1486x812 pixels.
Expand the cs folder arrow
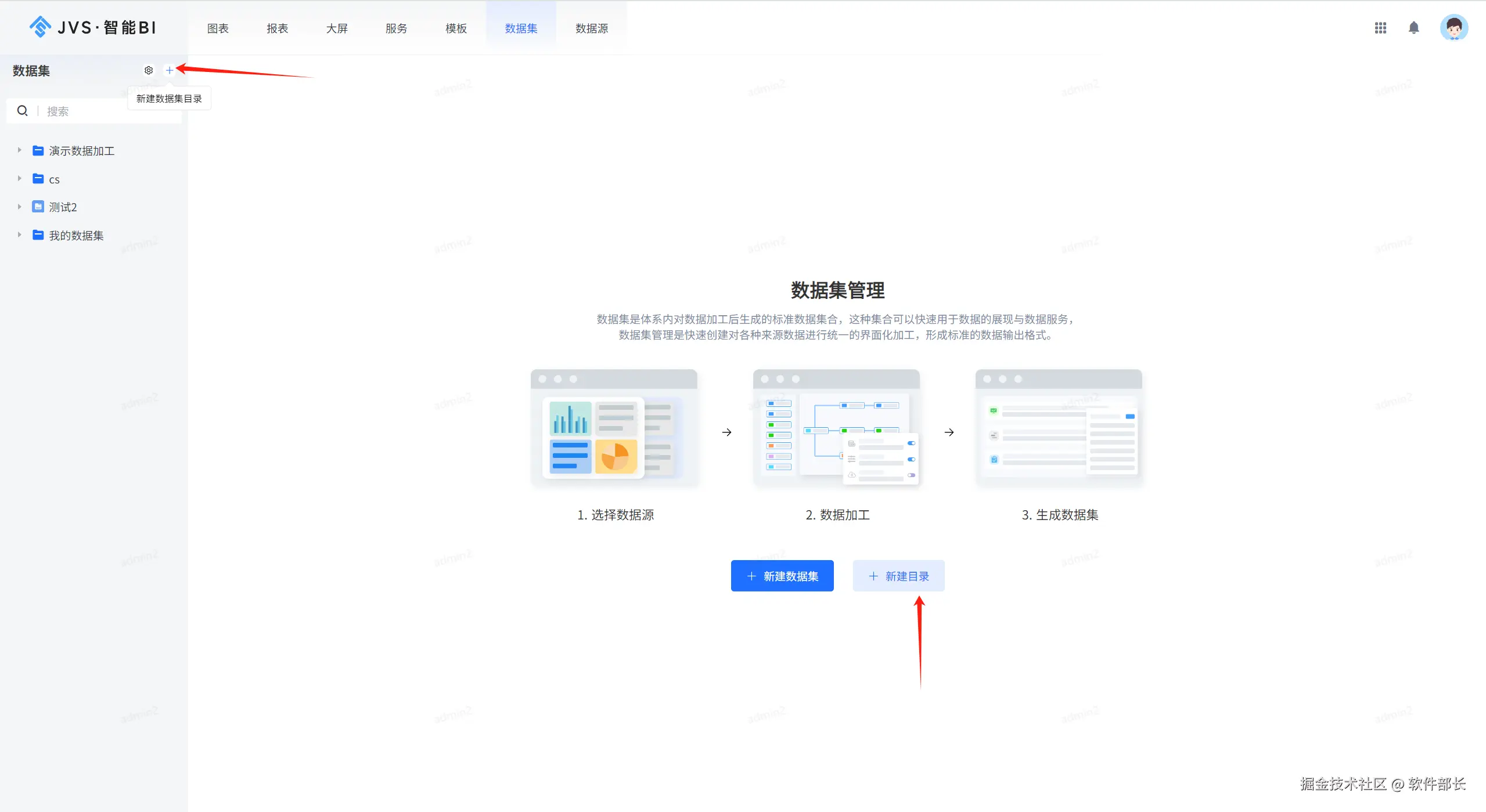(19, 179)
